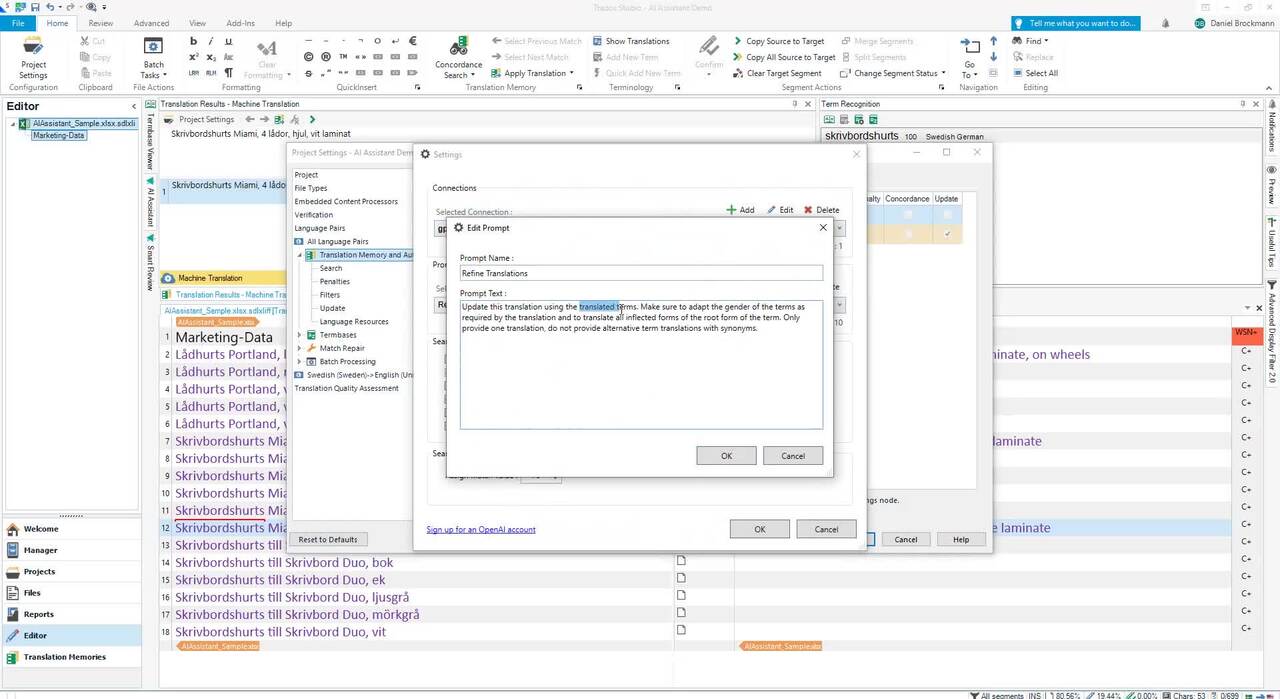
Task: Click into the Prompt Name field
Action: (x=641, y=273)
